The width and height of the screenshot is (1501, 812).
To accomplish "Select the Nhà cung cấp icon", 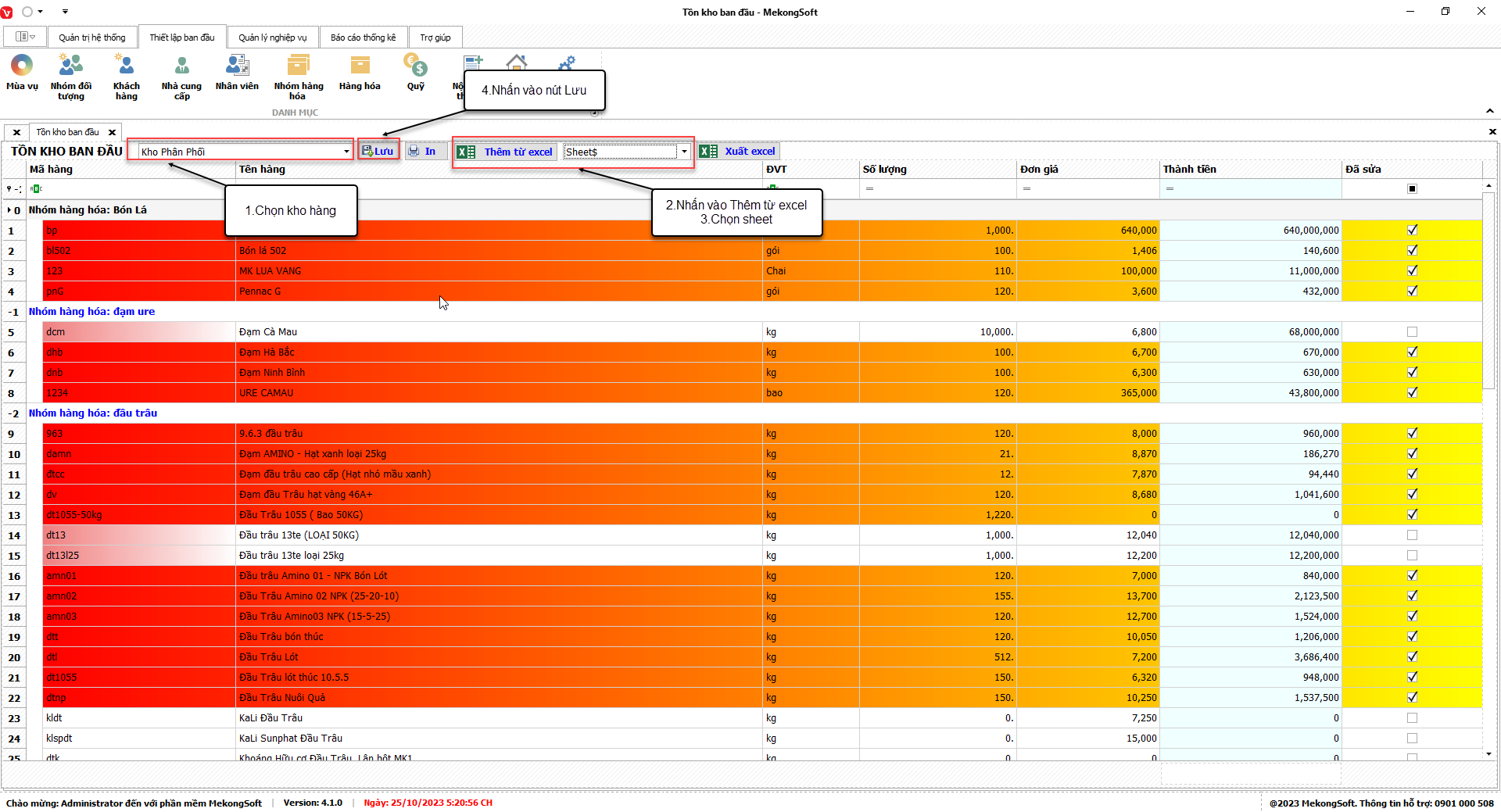I will point(181,66).
